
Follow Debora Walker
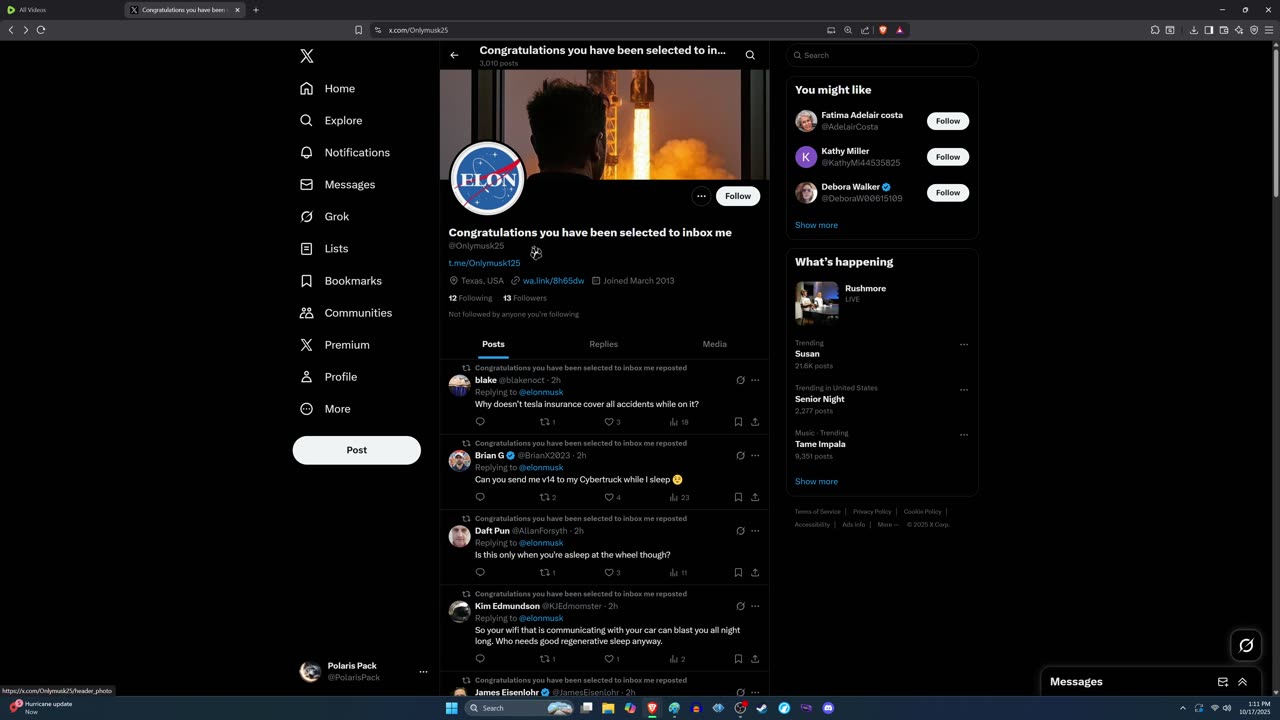tap(948, 193)
